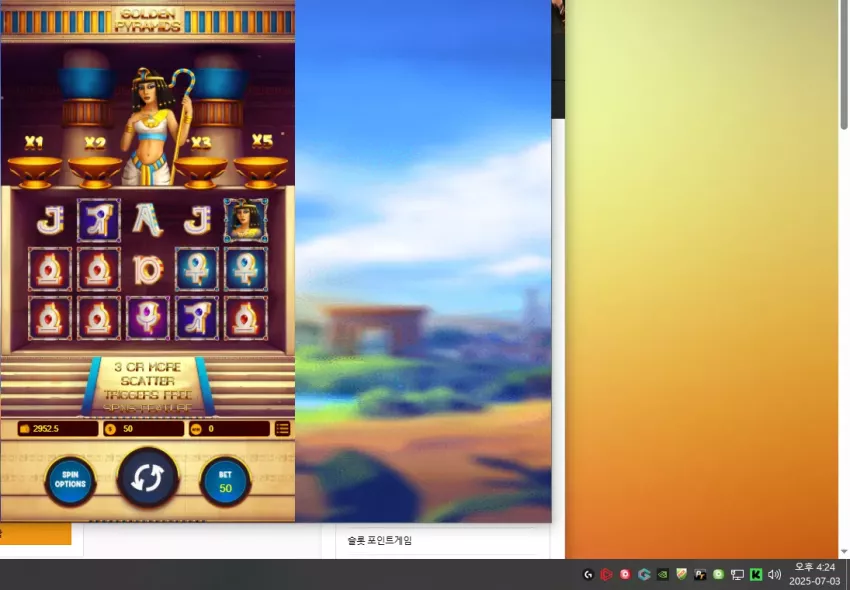Click the Cleopatra character holding the staff
Screen dimensions: 850x590
coord(157,126)
